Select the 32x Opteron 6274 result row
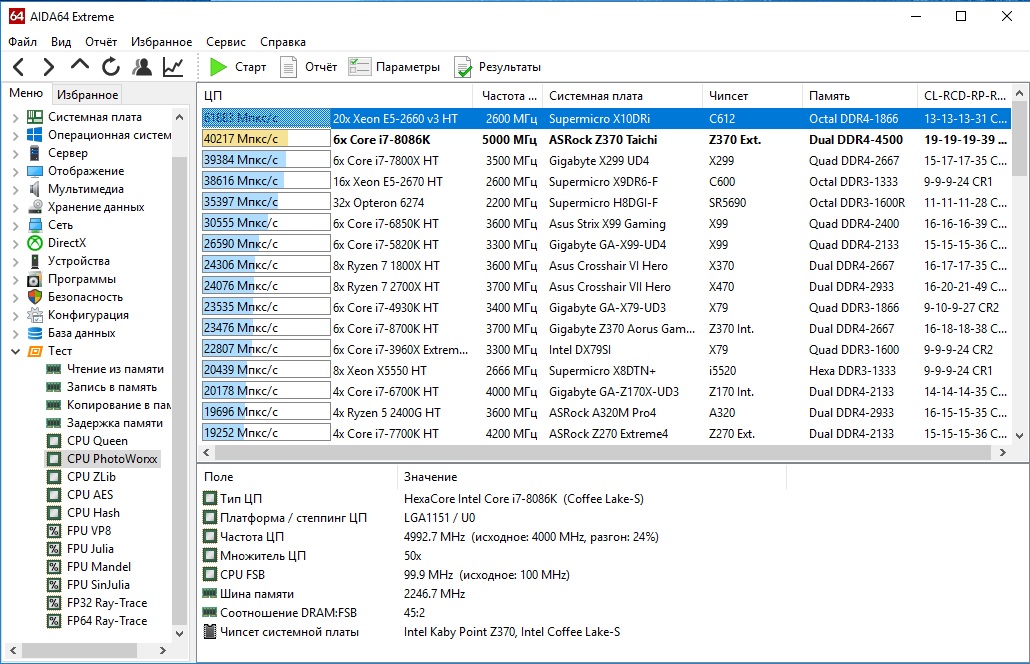Screen dimensions: 1030x664 (x=606, y=202)
